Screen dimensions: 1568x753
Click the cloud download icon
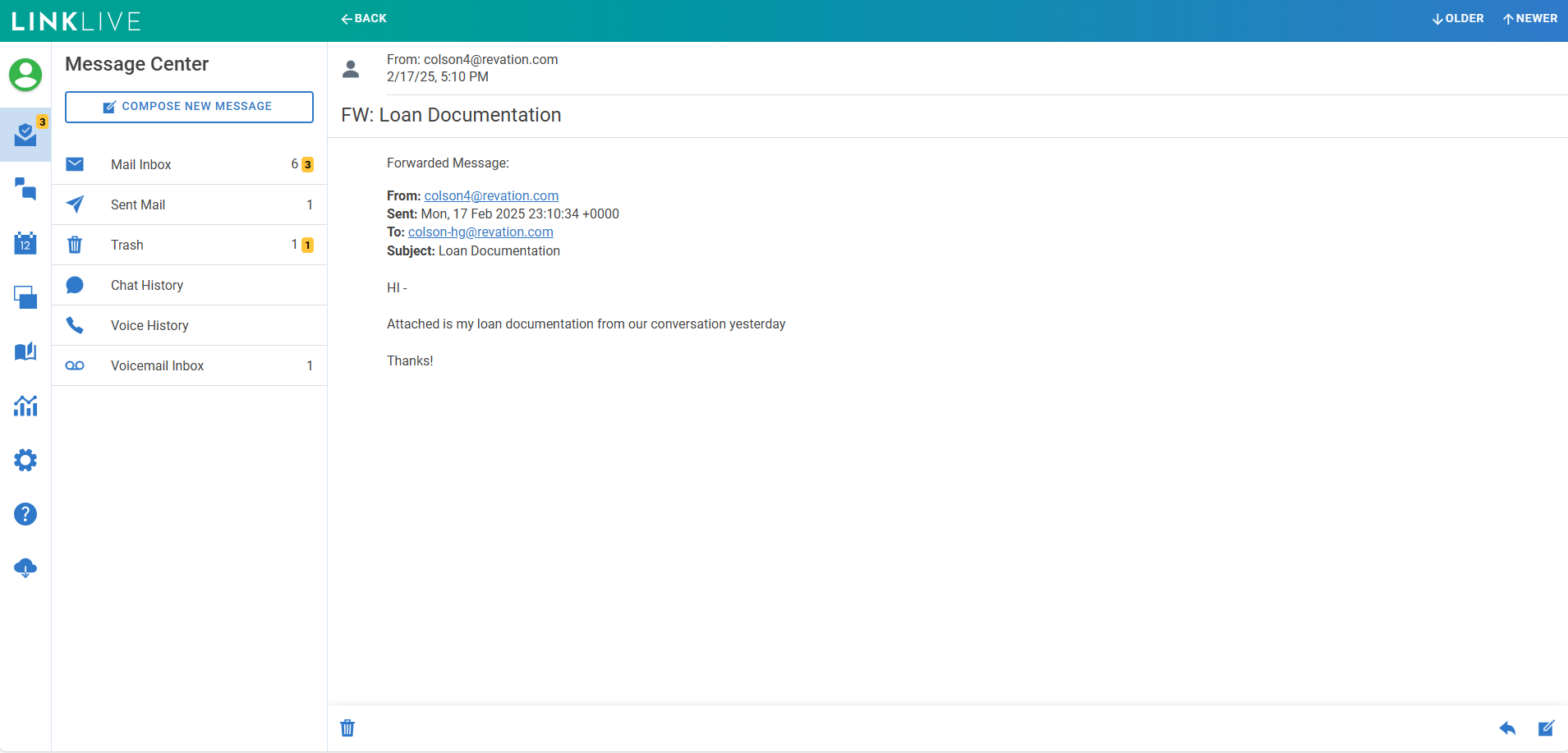pos(25,568)
